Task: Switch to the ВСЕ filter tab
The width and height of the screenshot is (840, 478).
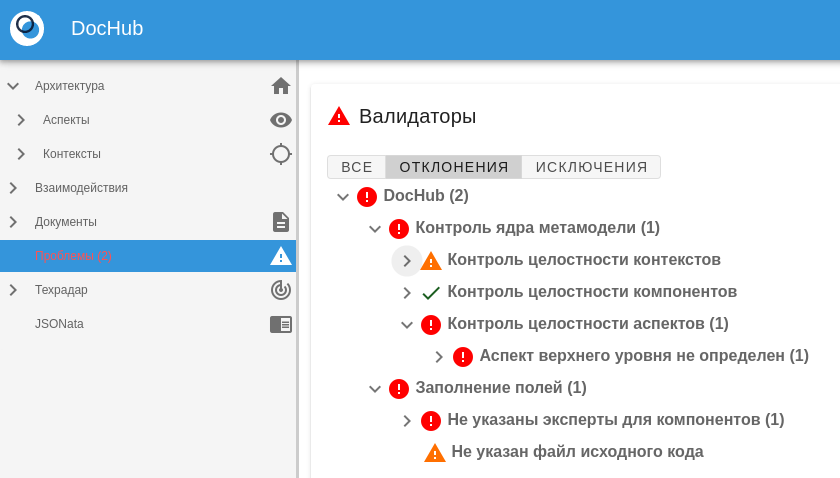Action: (x=357, y=167)
